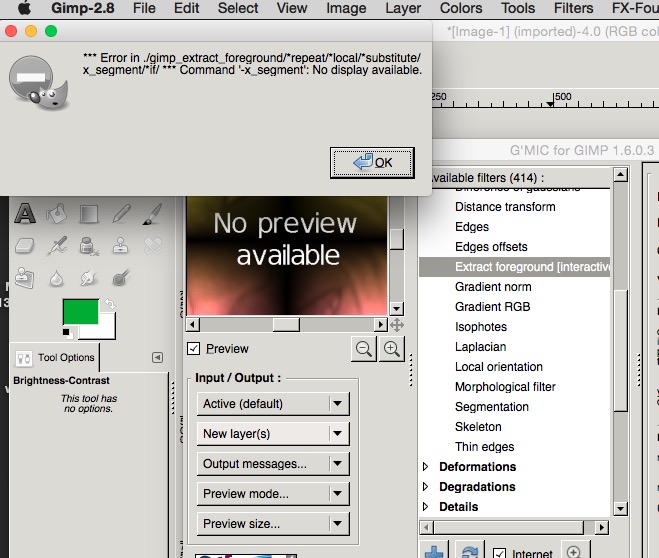The image size is (659, 558).
Task: Swap foreground and background colors
Action: coord(110,303)
